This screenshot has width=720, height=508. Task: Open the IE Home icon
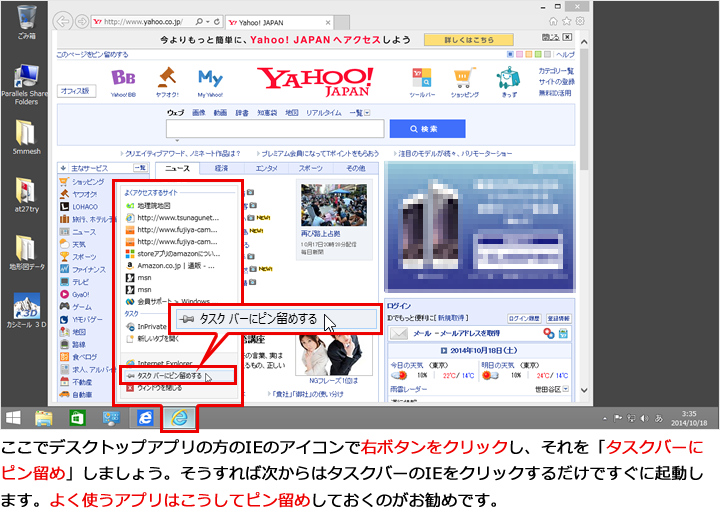click(553, 21)
